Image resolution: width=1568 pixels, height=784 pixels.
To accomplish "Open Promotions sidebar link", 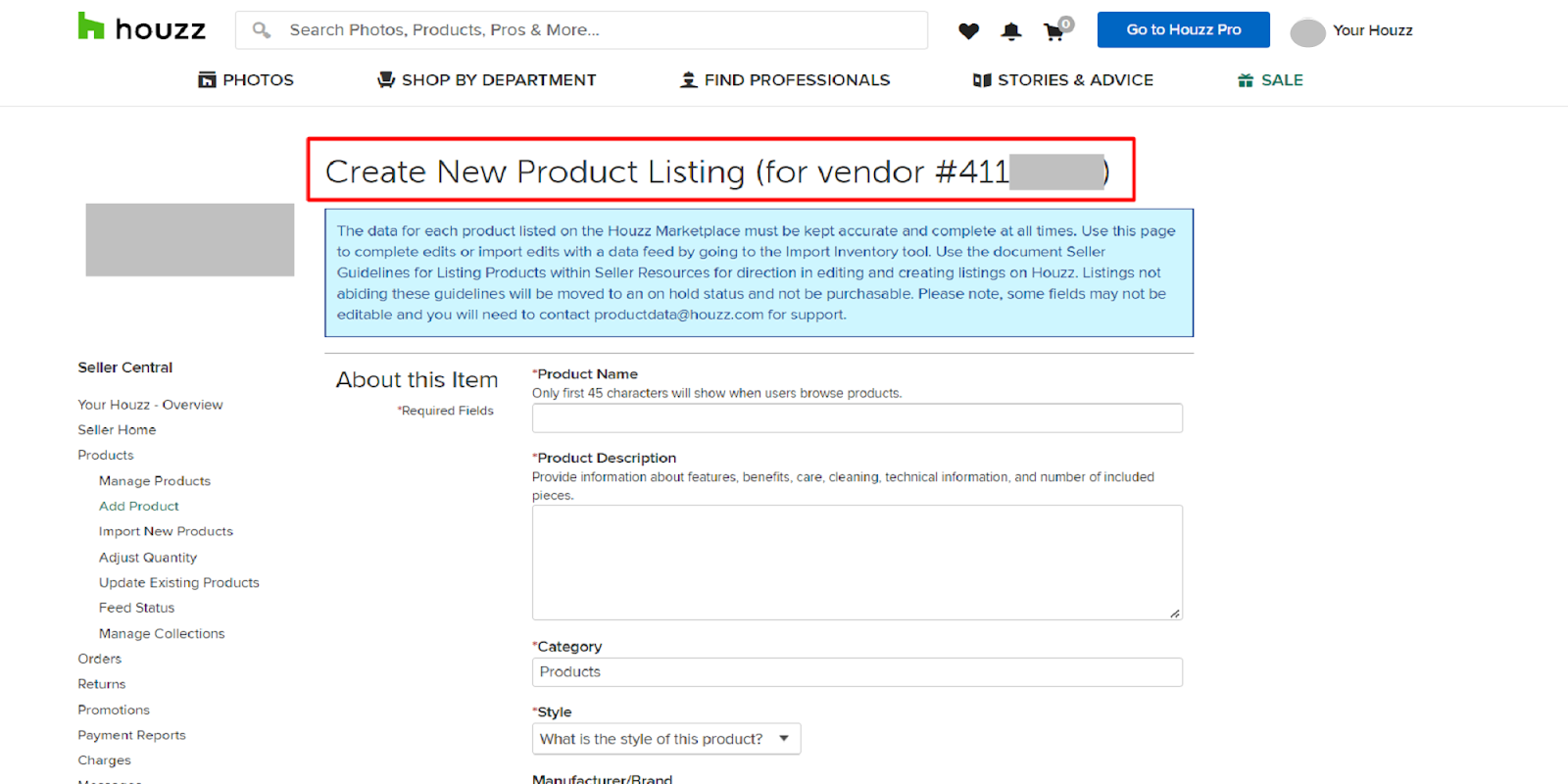I will point(114,710).
